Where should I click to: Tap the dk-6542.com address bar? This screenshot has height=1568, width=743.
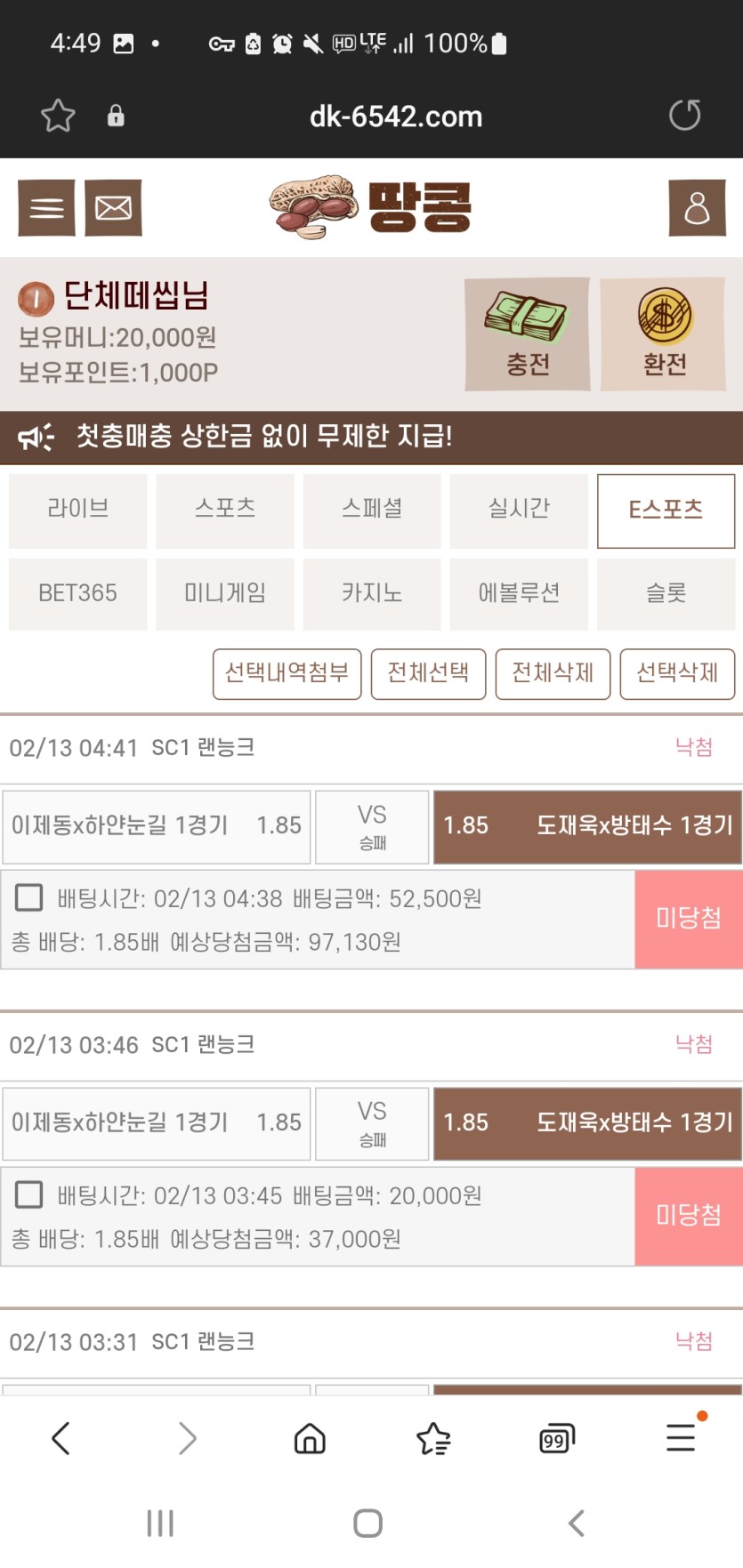396,117
